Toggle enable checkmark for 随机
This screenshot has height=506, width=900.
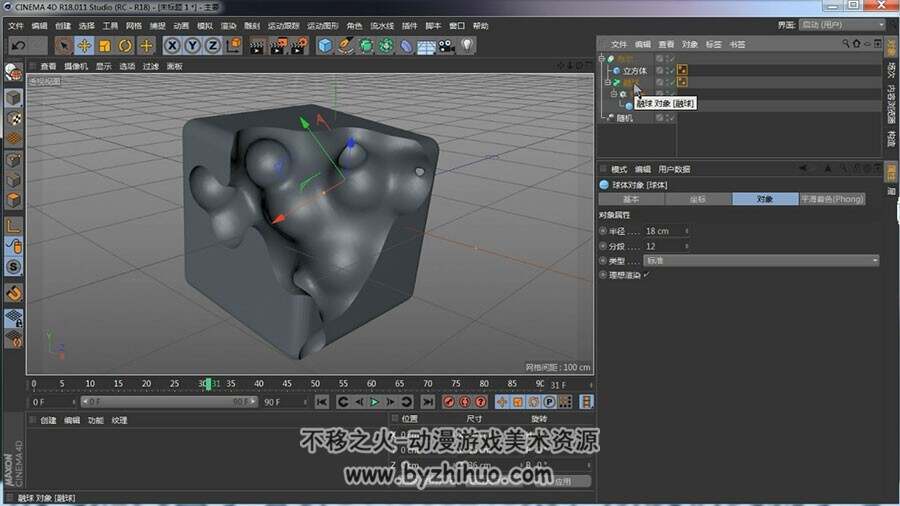tap(670, 118)
